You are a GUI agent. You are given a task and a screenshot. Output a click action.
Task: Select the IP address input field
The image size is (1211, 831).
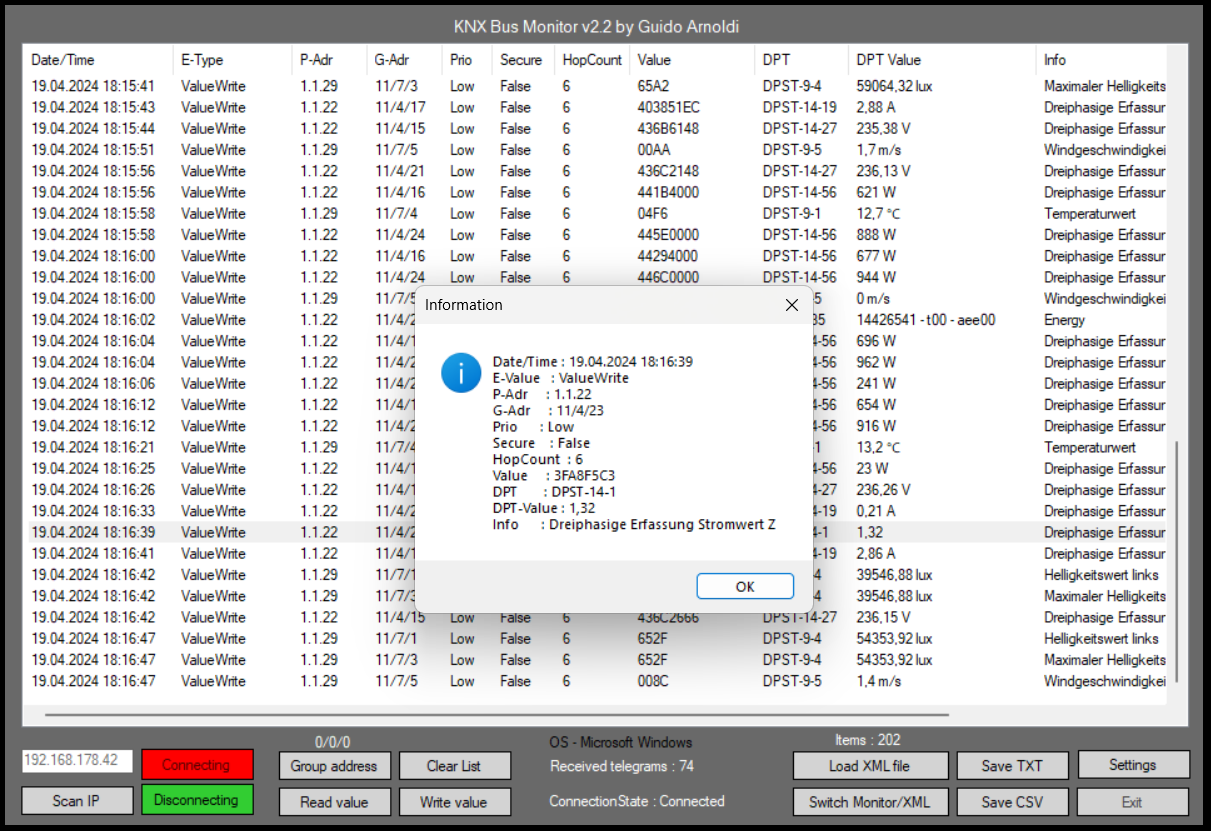[x=76, y=760]
